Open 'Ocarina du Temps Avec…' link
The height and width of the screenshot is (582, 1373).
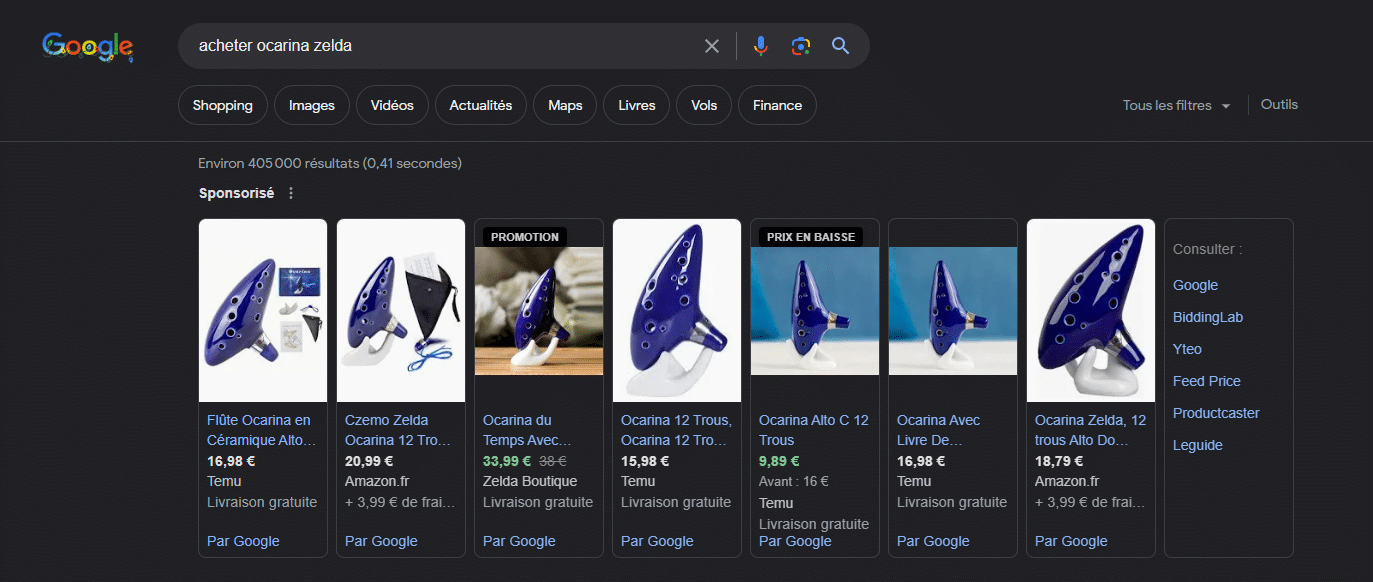coord(528,430)
